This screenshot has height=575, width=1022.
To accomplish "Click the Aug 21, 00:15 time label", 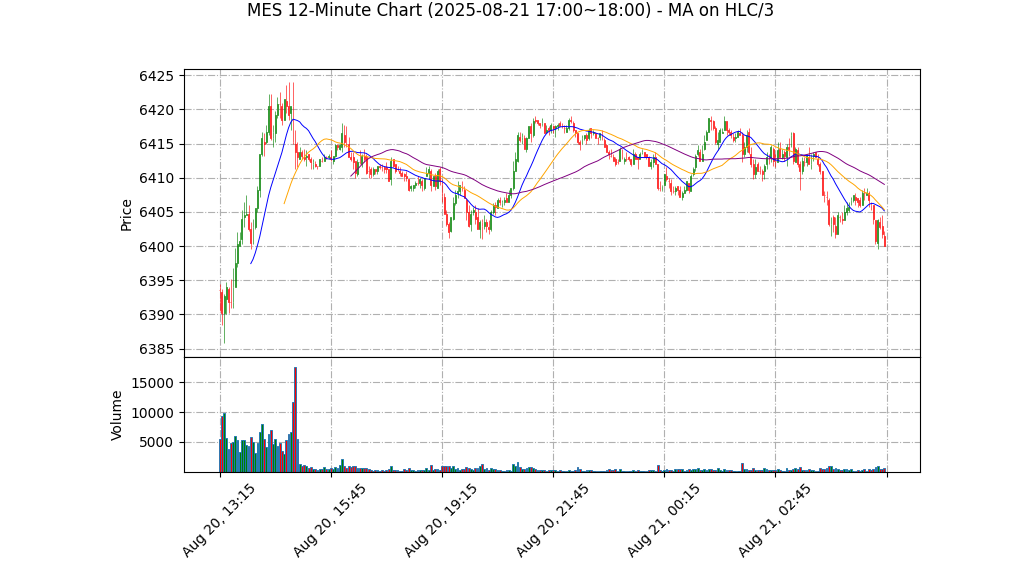I will pos(664,520).
